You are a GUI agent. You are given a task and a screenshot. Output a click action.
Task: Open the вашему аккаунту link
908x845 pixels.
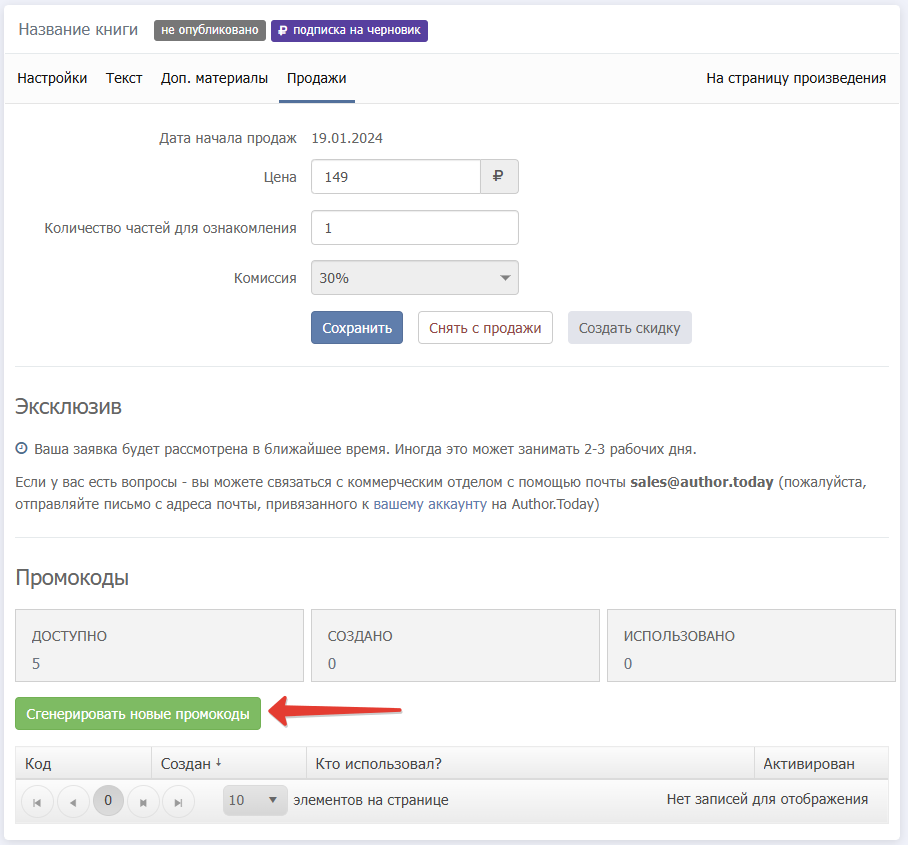430,504
